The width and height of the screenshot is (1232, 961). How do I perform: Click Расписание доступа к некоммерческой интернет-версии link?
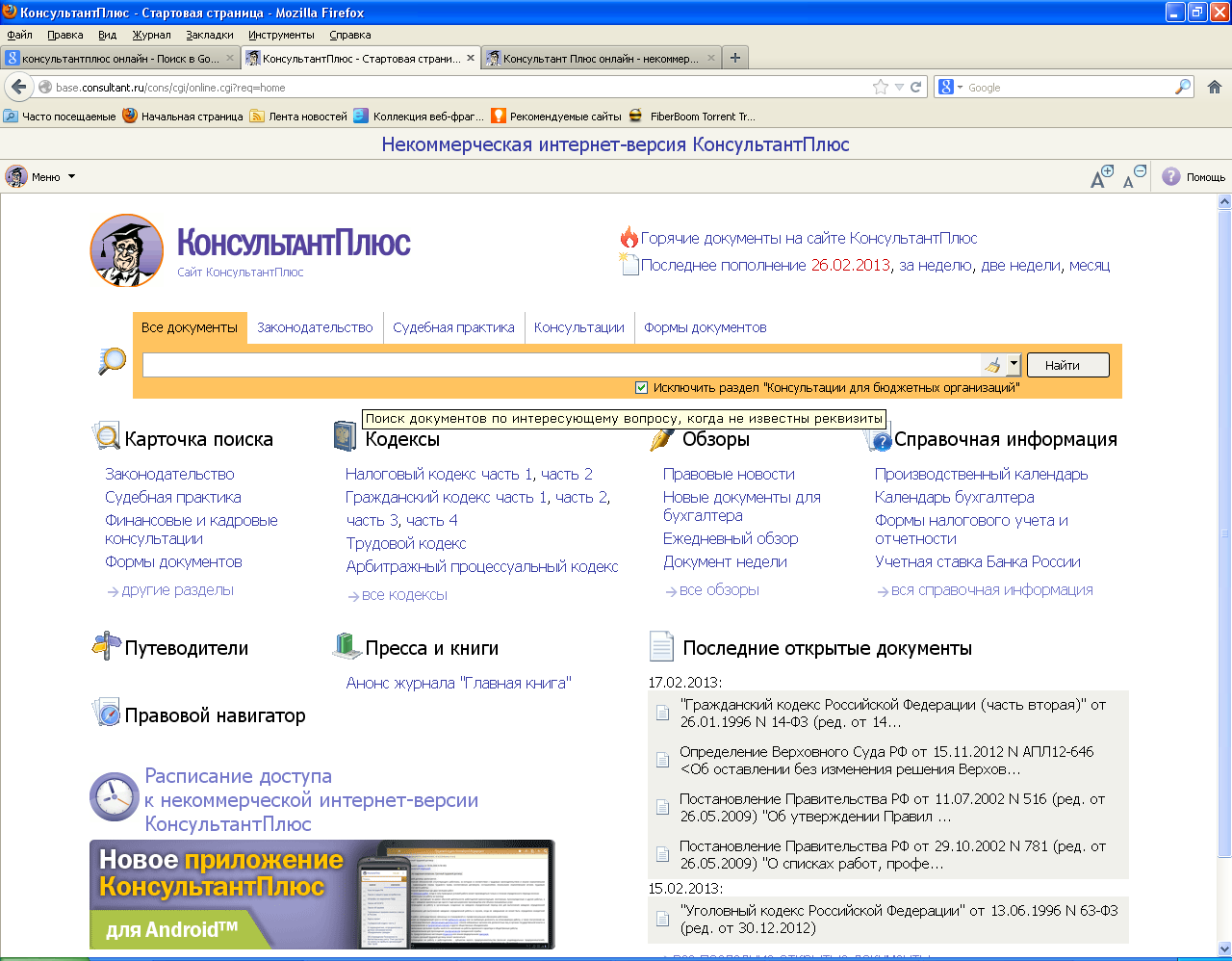311,800
